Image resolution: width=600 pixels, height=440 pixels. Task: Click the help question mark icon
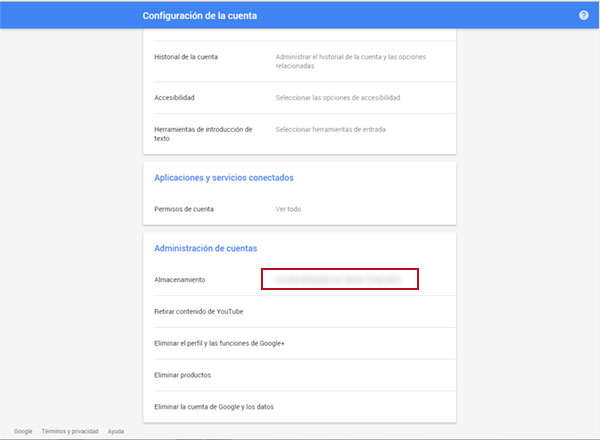point(584,16)
